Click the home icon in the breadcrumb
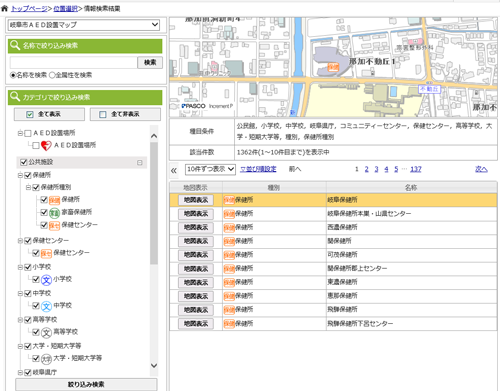 (4, 9)
